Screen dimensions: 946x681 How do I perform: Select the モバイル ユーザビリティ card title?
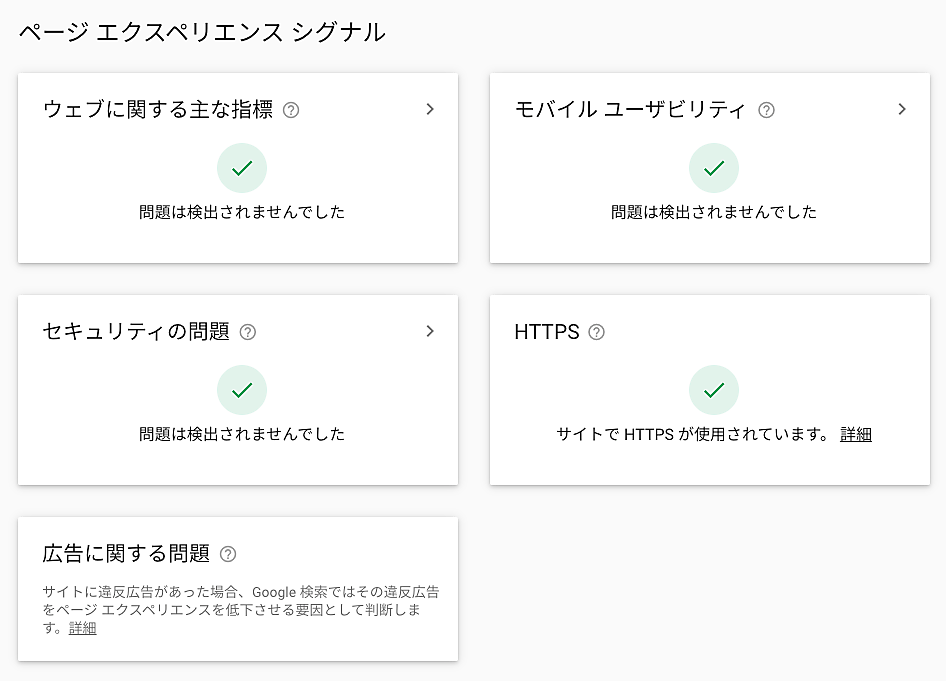(x=630, y=110)
